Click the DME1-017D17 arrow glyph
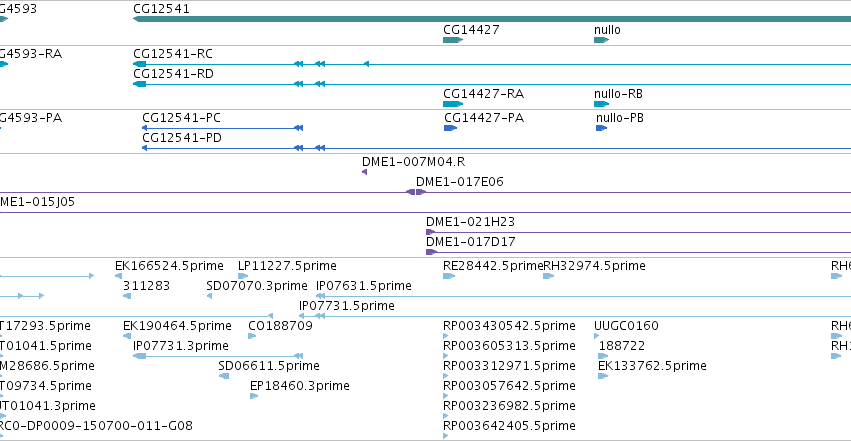The height and width of the screenshot is (441, 851). 431,252
